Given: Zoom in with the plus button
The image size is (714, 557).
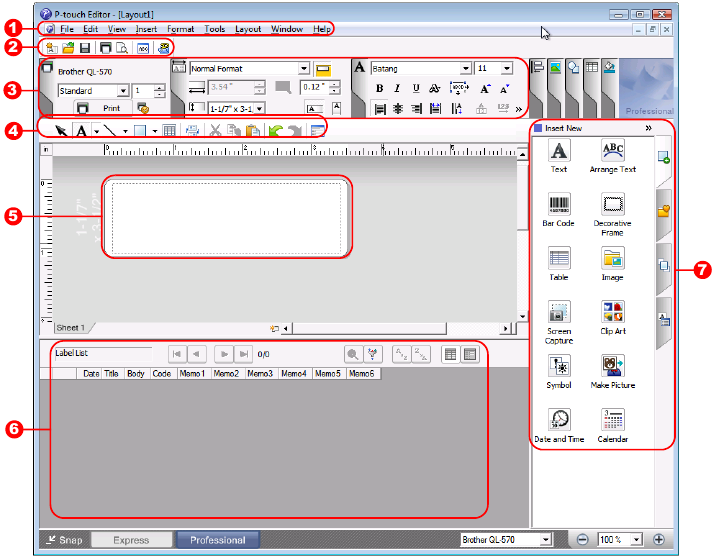Looking at the screenshot, I should click(x=658, y=540).
